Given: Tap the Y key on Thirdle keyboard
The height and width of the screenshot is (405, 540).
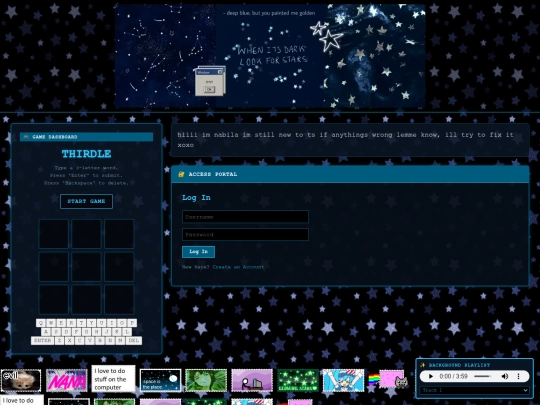Looking at the screenshot, I should (x=92, y=323).
